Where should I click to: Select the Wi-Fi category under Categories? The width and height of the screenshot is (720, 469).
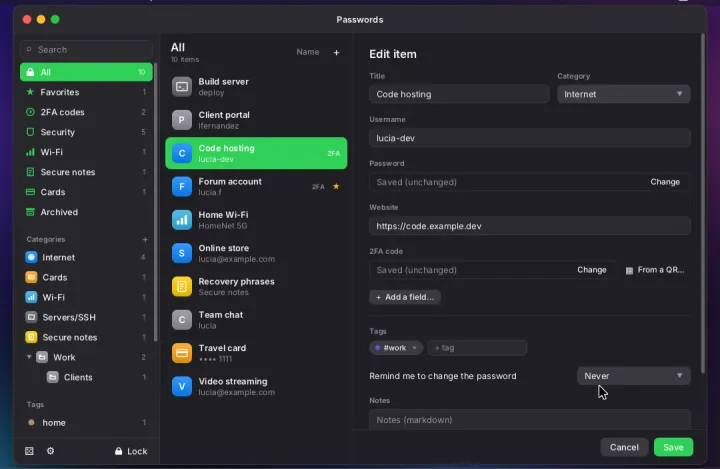tap(86, 298)
